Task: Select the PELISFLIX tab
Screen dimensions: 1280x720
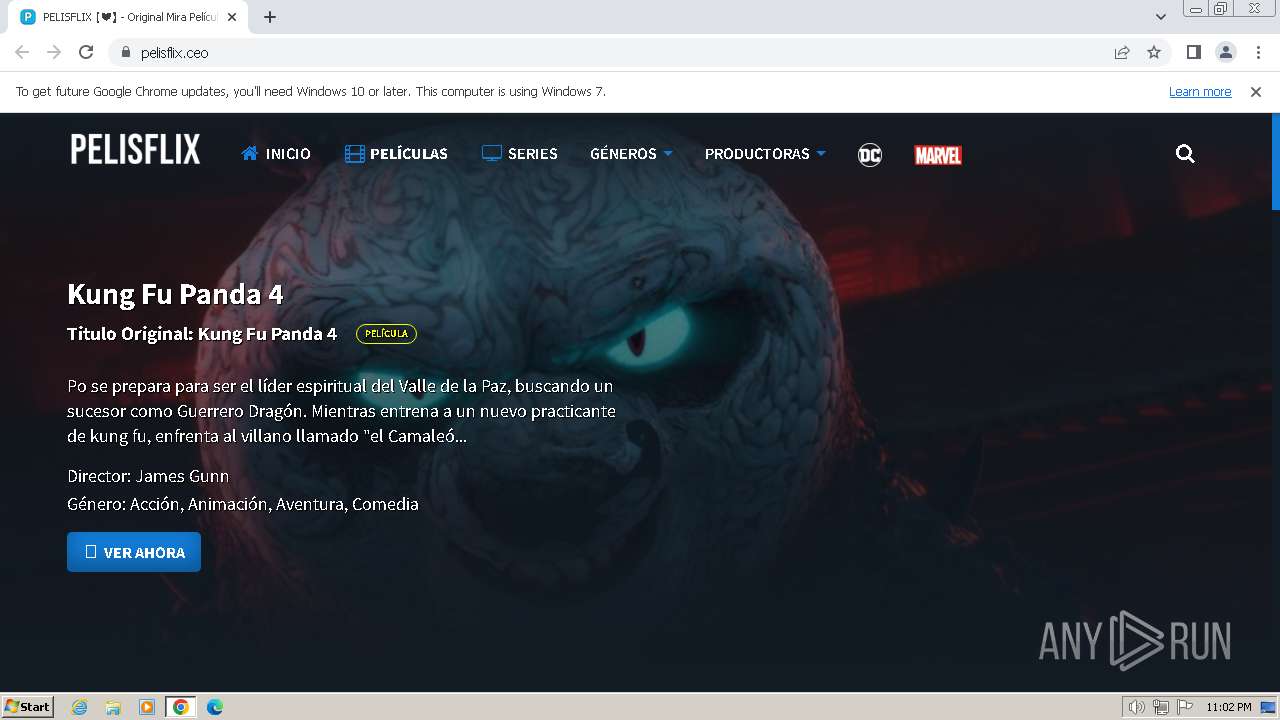Action: [128, 17]
